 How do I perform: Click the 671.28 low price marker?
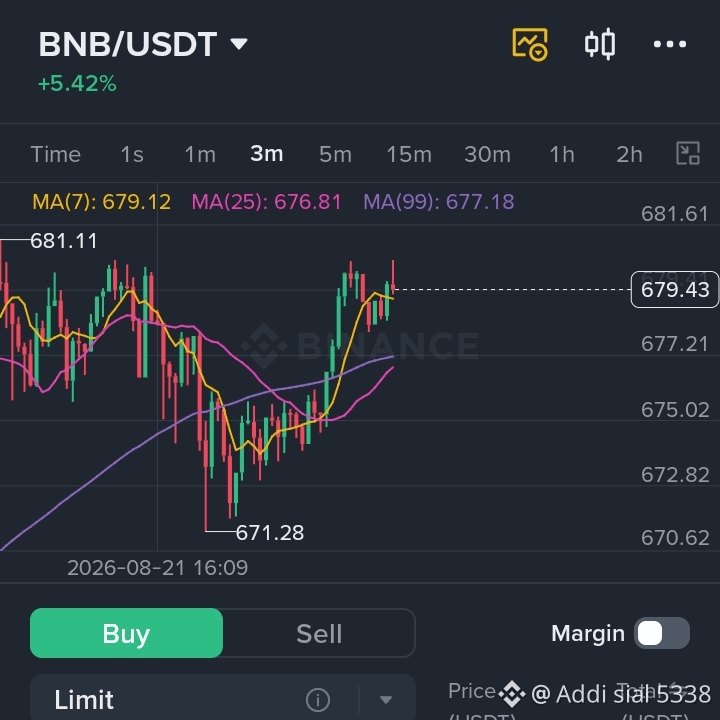tap(270, 533)
